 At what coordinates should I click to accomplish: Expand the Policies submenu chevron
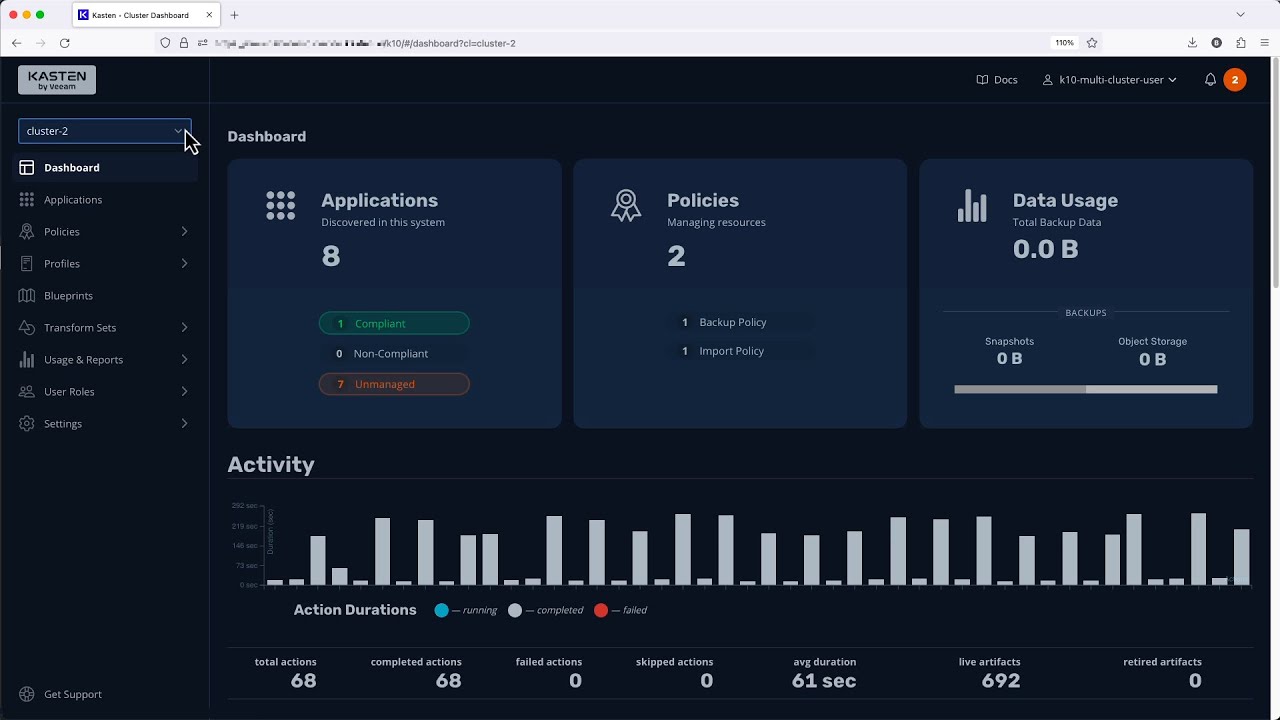[184, 232]
